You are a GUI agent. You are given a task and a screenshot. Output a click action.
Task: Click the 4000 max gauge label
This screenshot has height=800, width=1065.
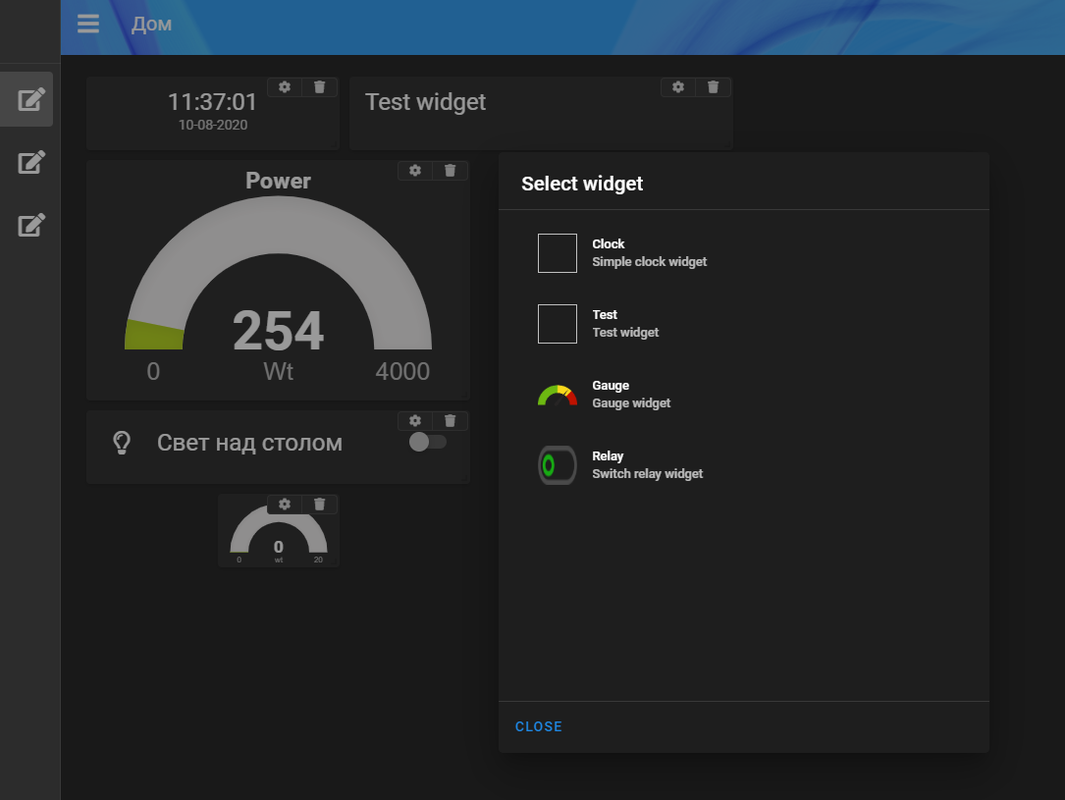pyautogui.click(x=402, y=371)
